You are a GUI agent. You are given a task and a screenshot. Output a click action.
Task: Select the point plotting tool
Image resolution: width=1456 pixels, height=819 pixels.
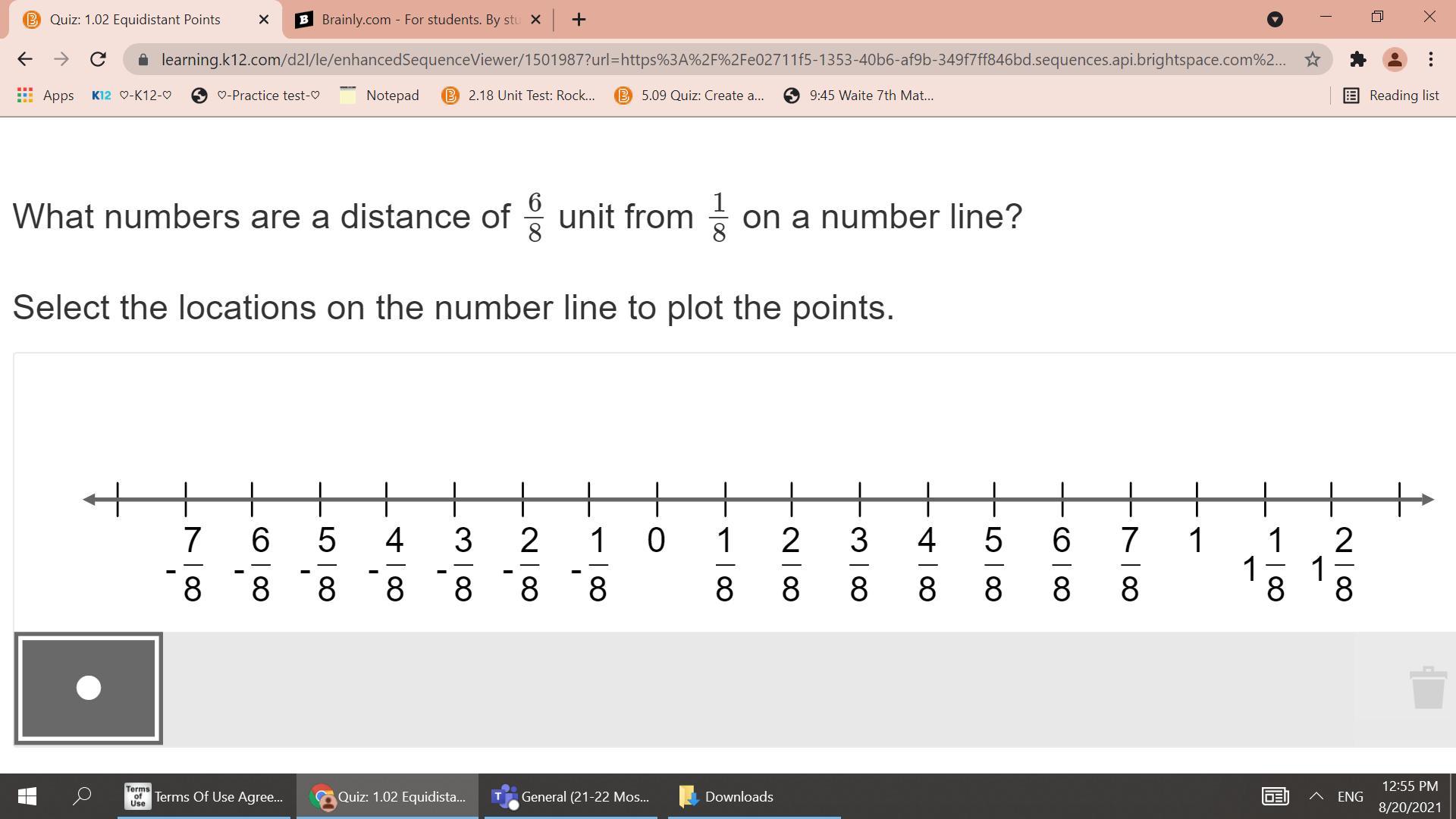88,688
